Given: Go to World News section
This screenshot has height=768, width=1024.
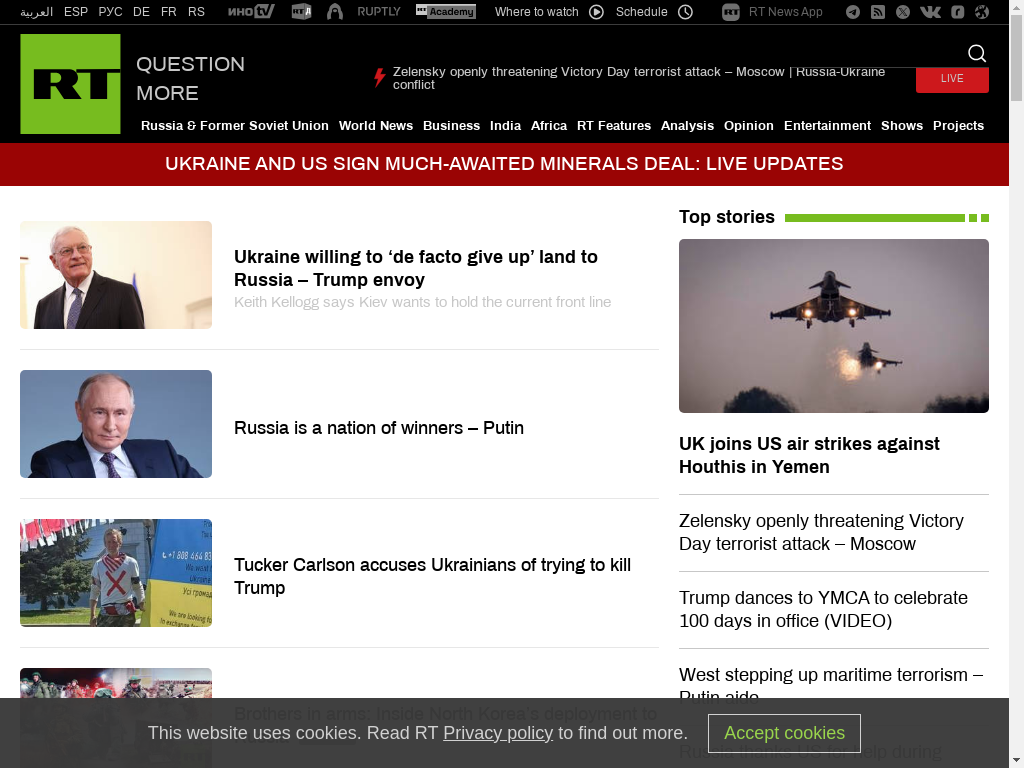Looking at the screenshot, I should tap(376, 125).
